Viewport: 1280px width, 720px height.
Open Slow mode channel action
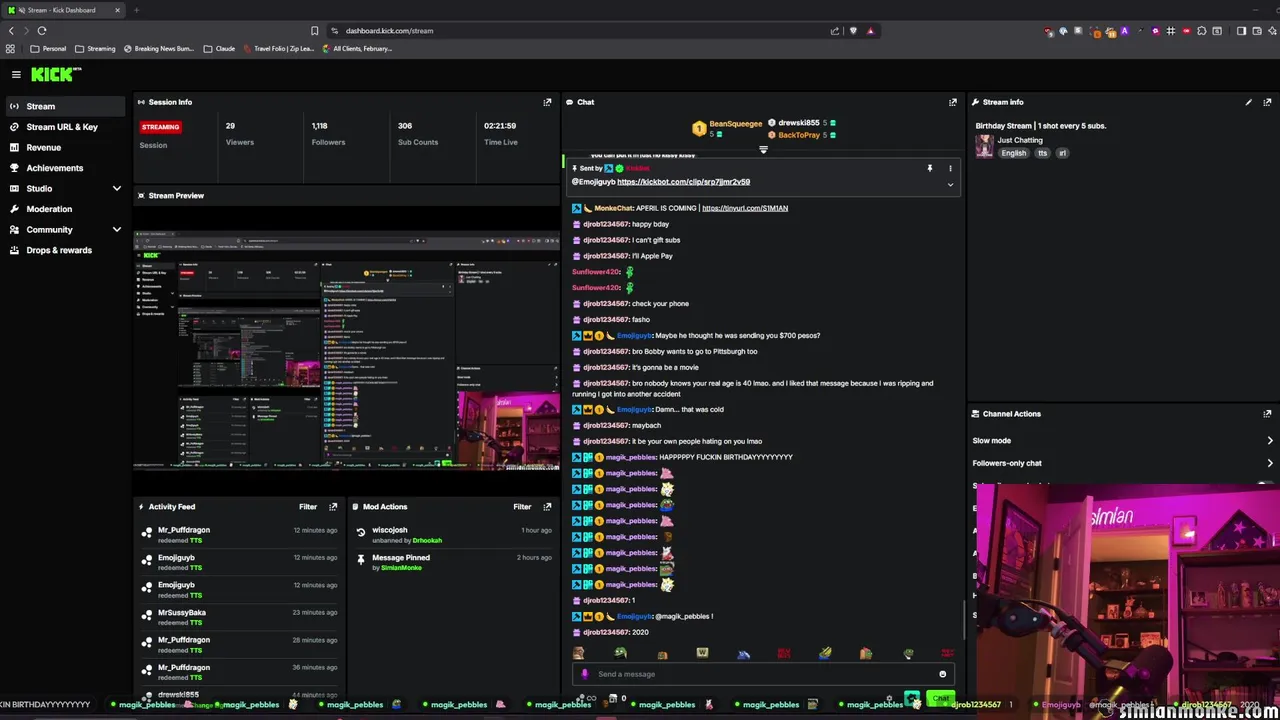click(1123, 440)
